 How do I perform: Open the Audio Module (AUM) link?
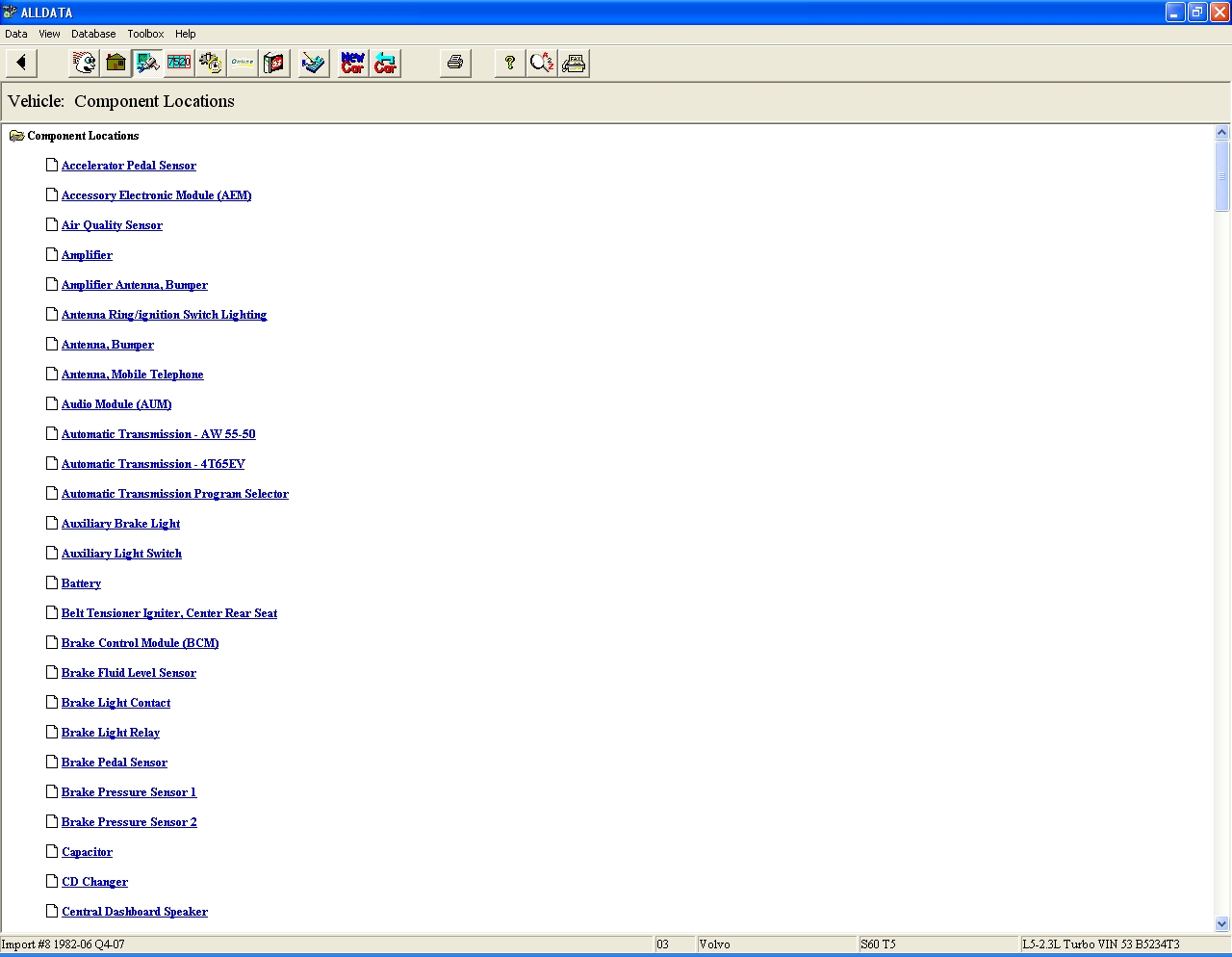(x=116, y=404)
